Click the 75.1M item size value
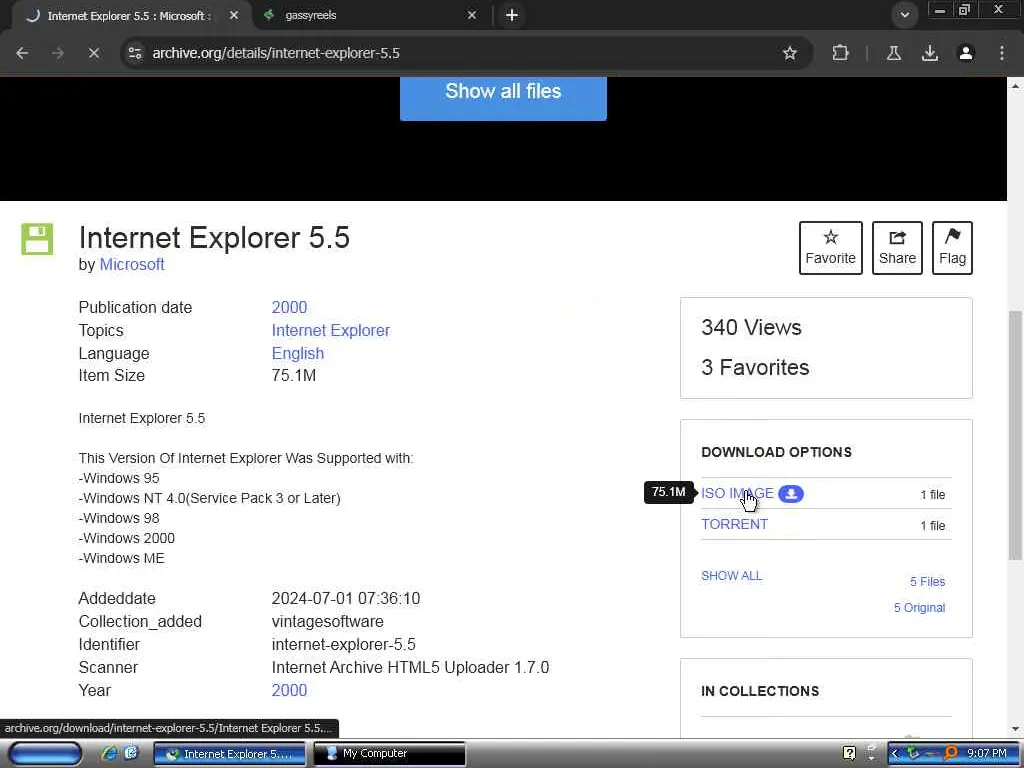Viewport: 1024px width, 768px height. (294, 376)
